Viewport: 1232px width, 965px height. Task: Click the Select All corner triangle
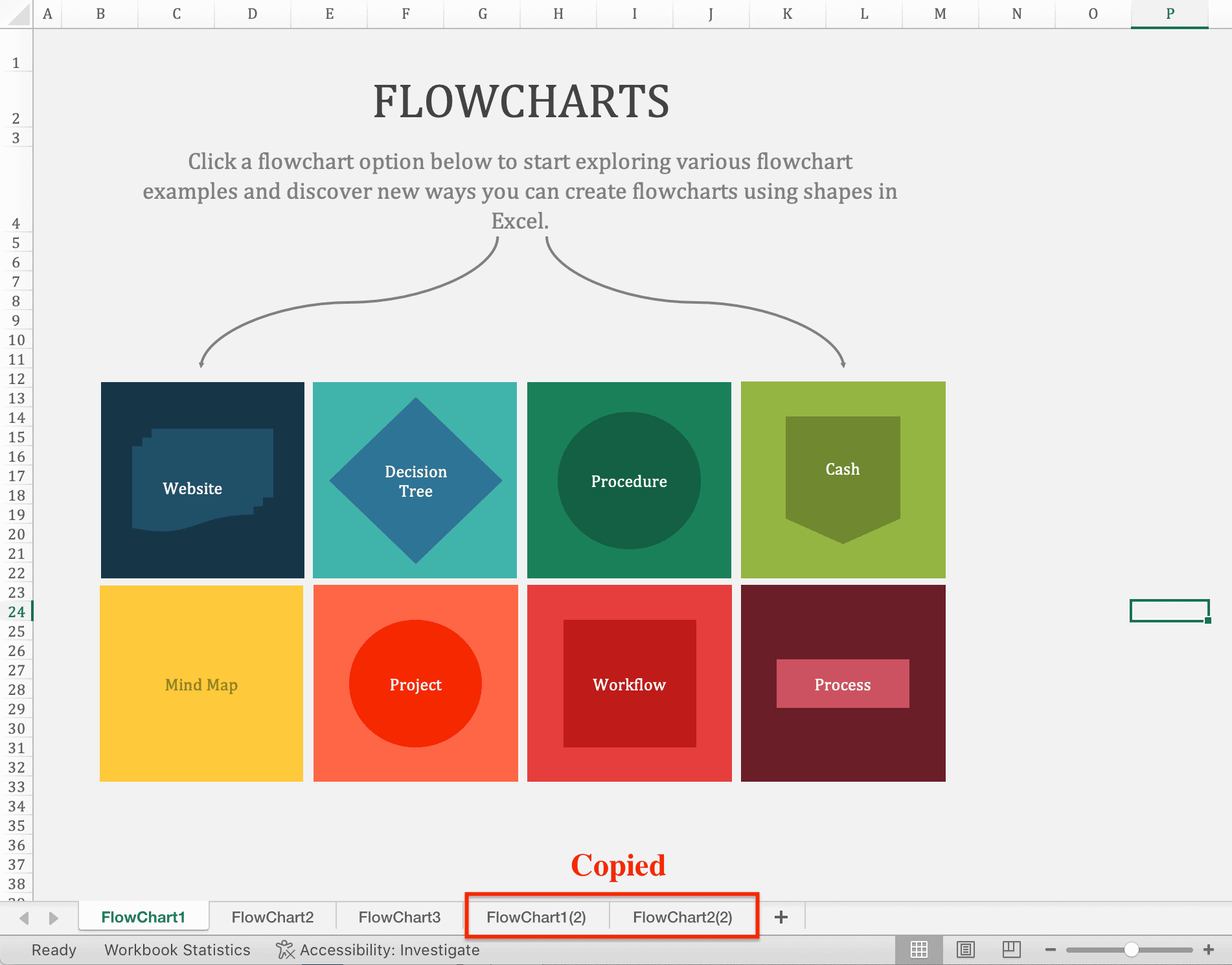coord(17,14)
